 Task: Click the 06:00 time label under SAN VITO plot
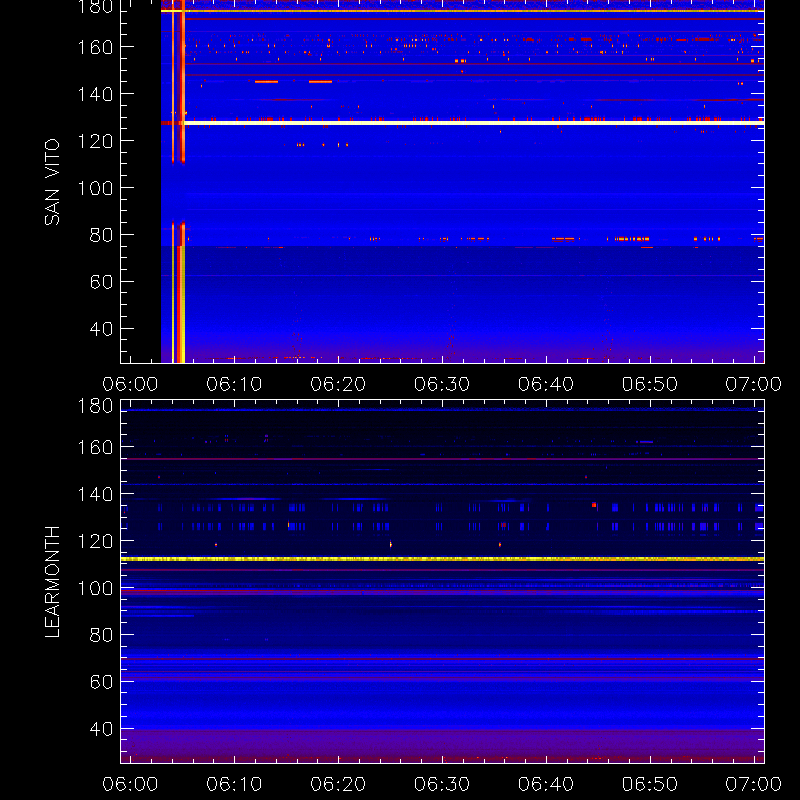pos(130,384)
